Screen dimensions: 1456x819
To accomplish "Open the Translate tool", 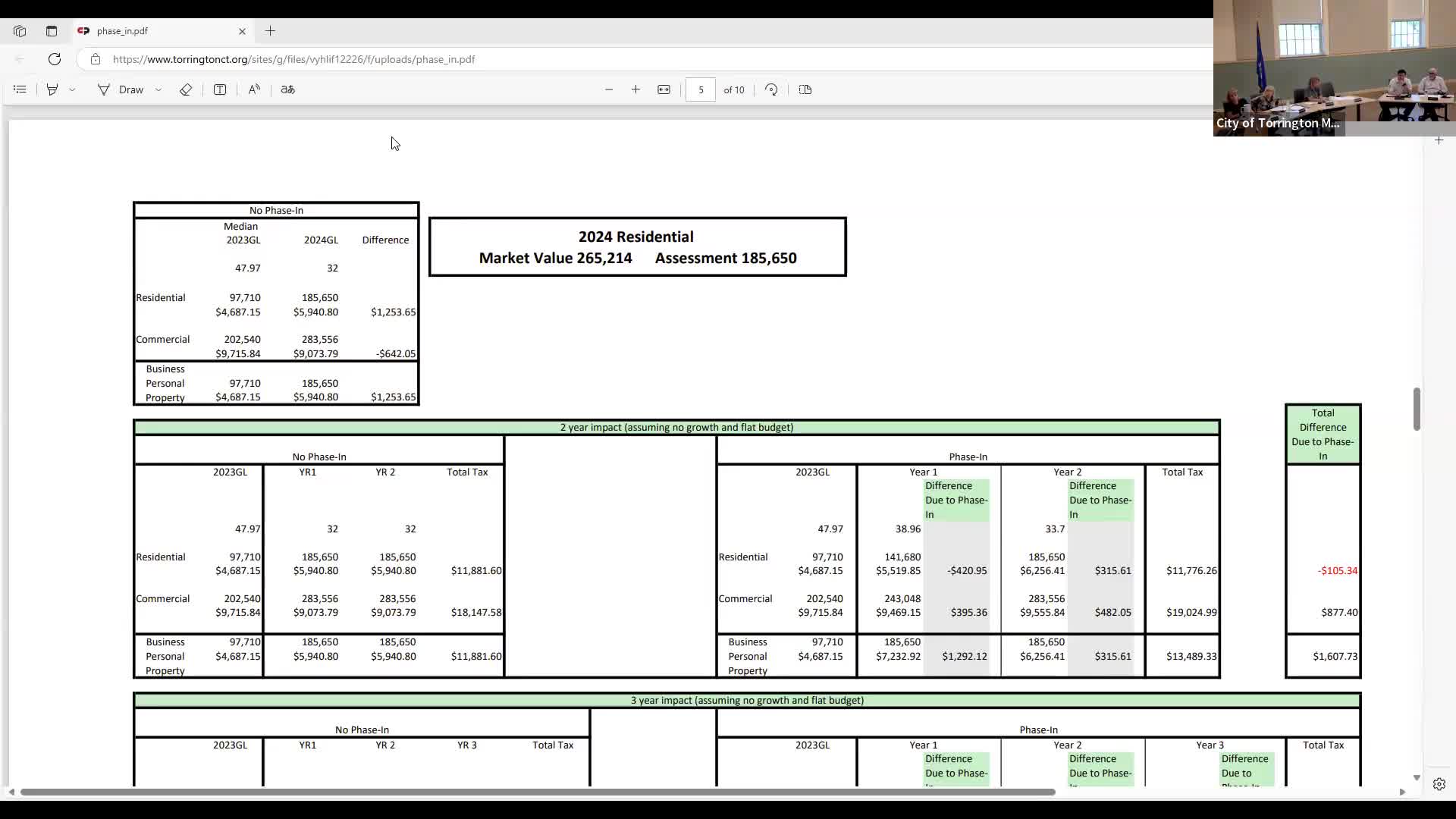I will coord(287,89).
